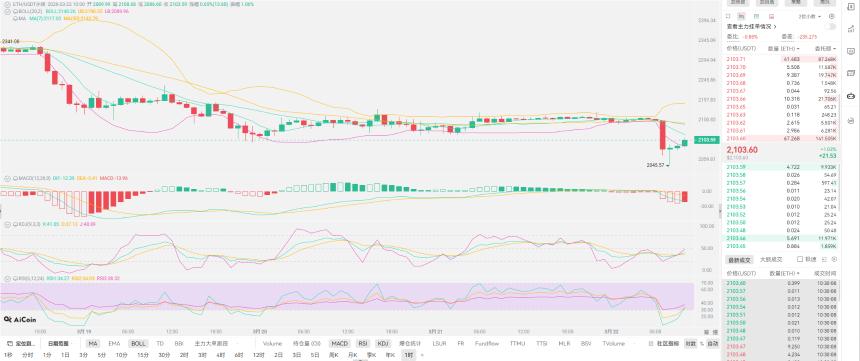Enable the Volume sub-indicator
860x361 pixels.
[272, 343]
